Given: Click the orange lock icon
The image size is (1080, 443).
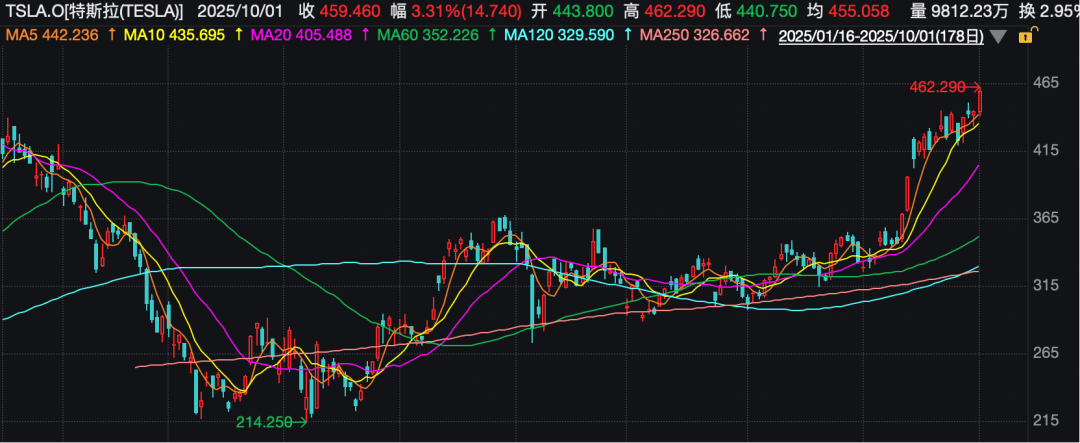Looking at the screenshot, I should click(x=1023, y=36).
